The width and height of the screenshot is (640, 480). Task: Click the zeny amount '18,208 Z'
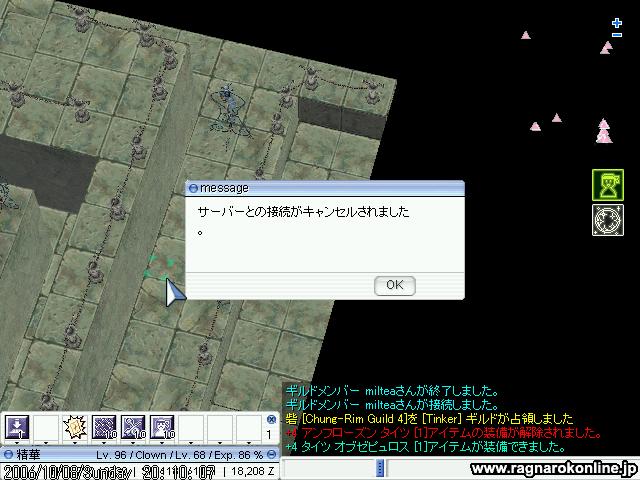[253, 471]
